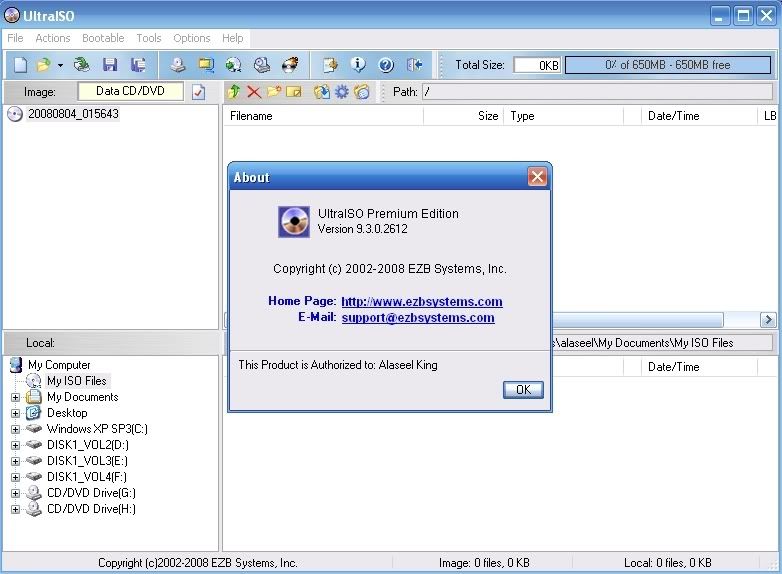
Task: Click the Filename column header
Action: click(x=323, y=116)
